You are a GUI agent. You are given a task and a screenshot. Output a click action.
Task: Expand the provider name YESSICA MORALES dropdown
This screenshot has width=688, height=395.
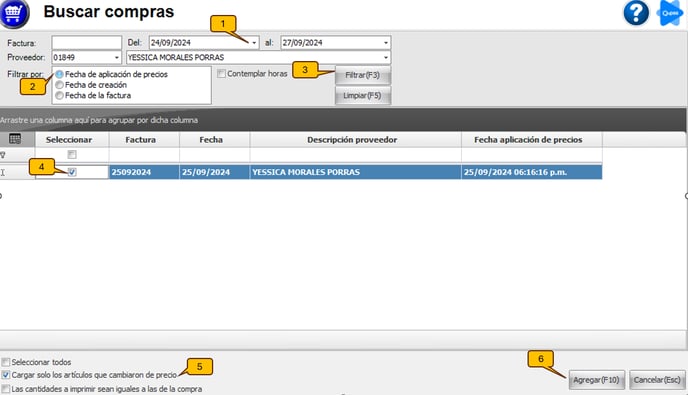tap(386, 57)
